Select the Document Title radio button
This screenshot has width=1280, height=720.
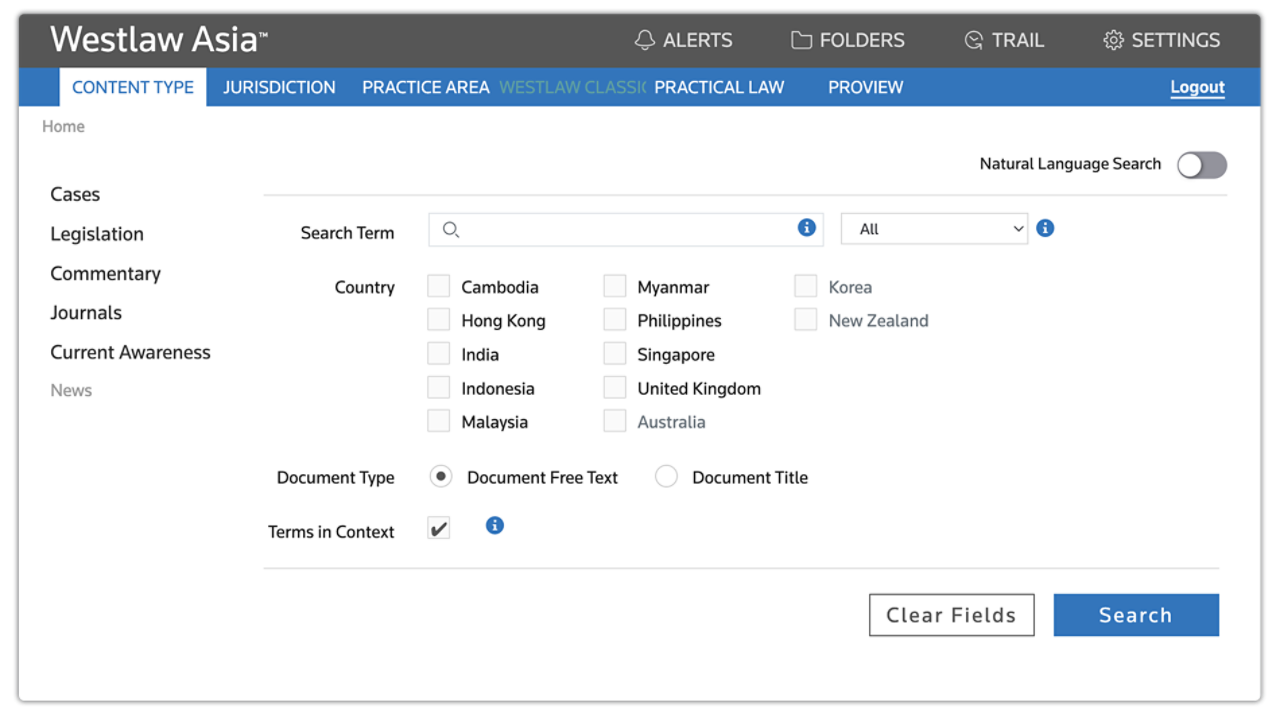(x=666, y=477)
